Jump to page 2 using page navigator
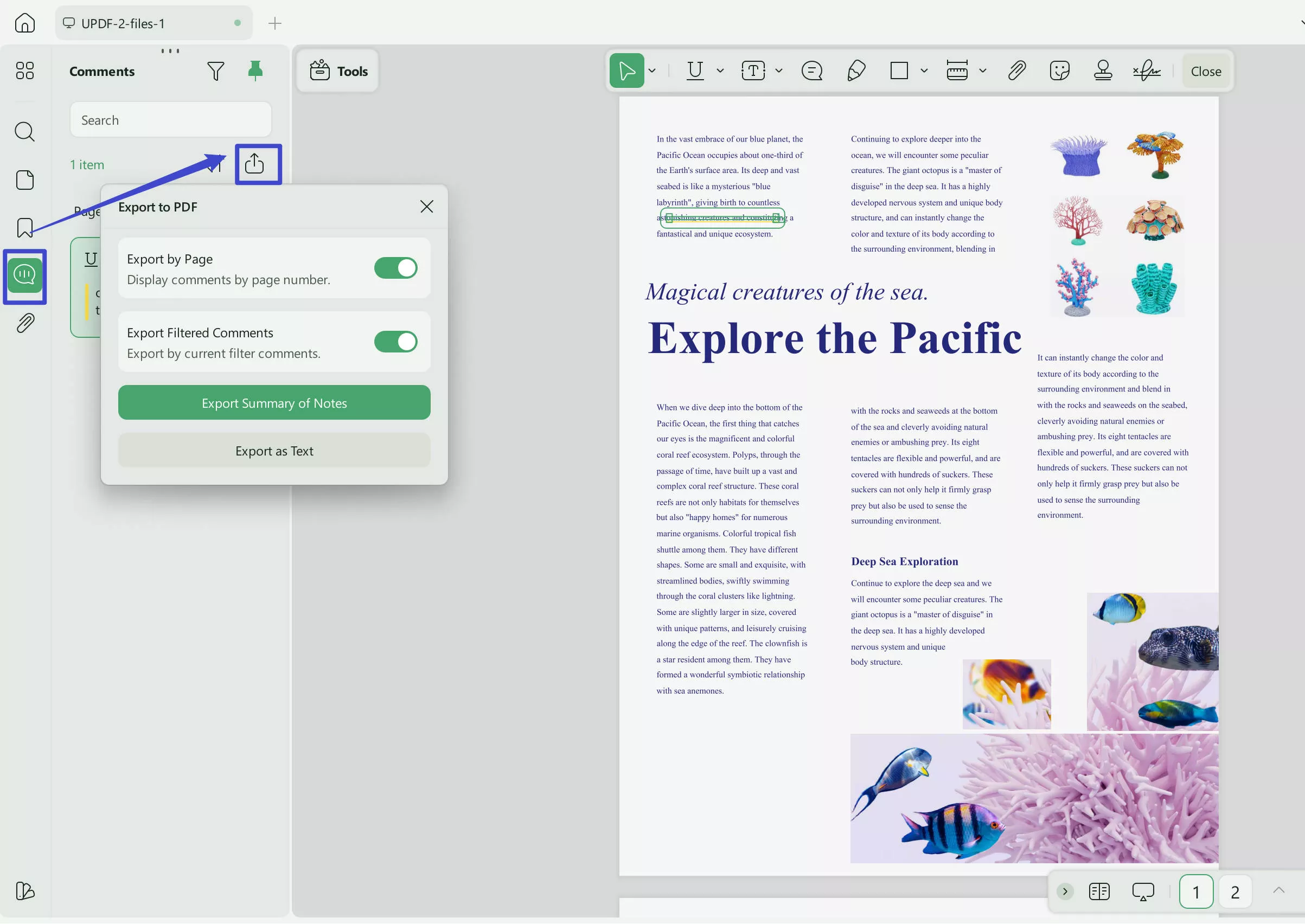This screenshot has height=924, width=1305. [x=1235, y=891]
